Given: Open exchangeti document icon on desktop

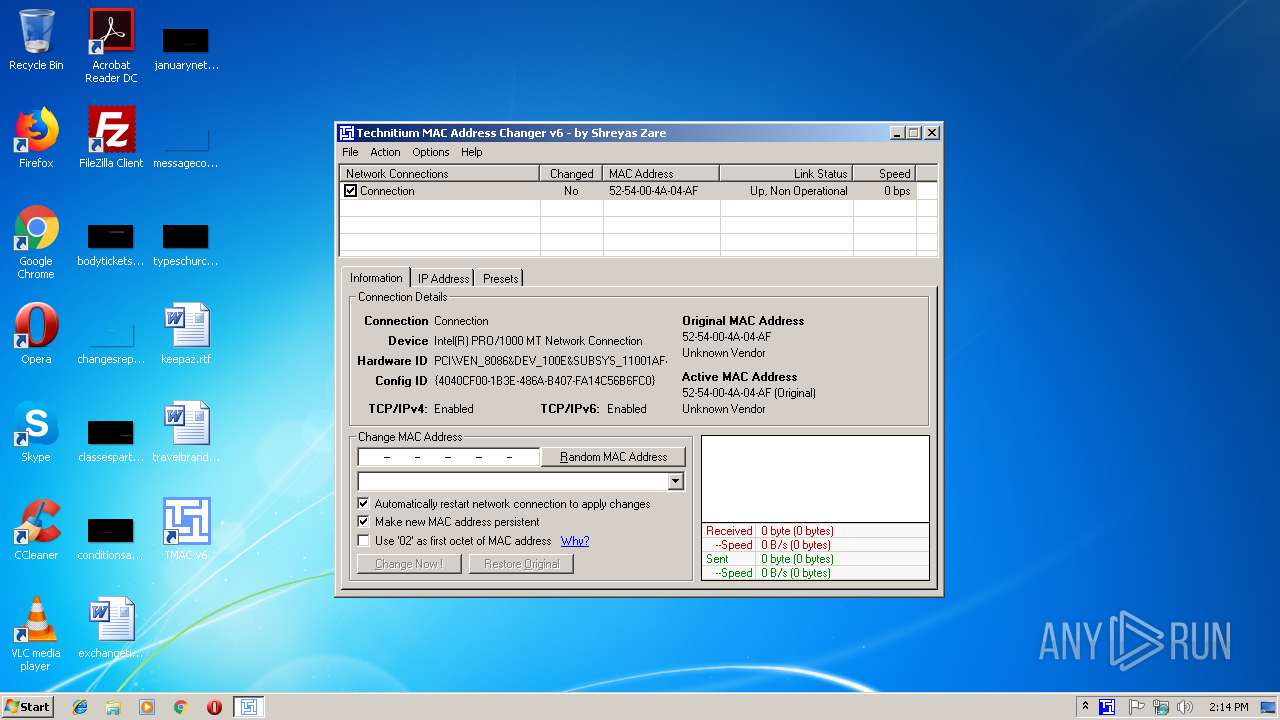Looking at the screenshot, I should pos(111,628).
